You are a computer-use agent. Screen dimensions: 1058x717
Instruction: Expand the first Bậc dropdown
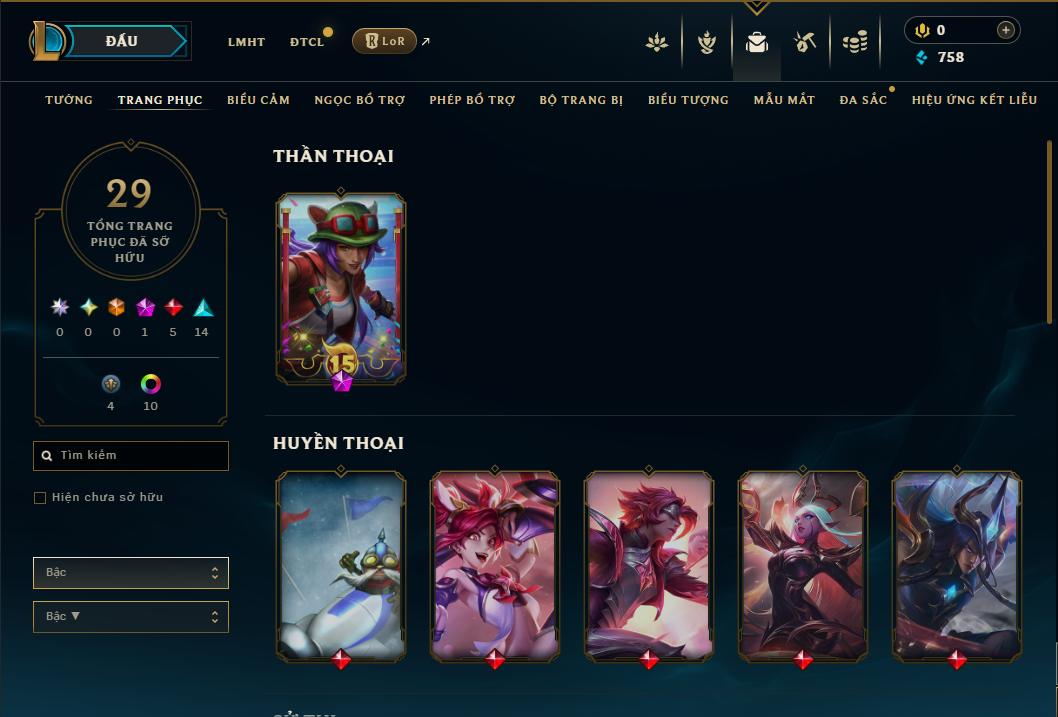tap(131, 573)
